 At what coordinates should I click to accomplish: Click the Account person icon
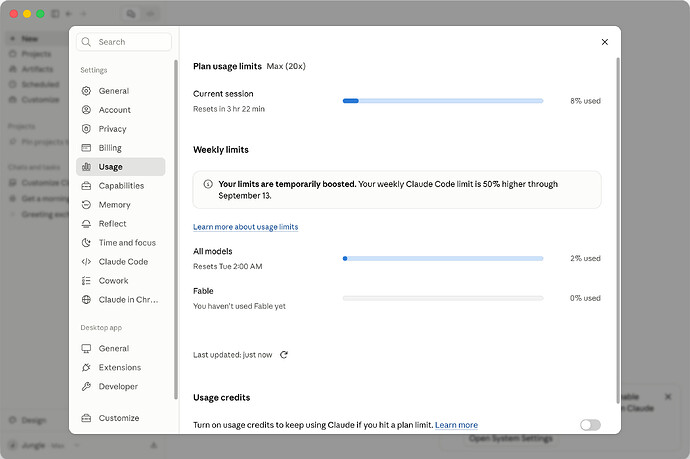[86, 110]
